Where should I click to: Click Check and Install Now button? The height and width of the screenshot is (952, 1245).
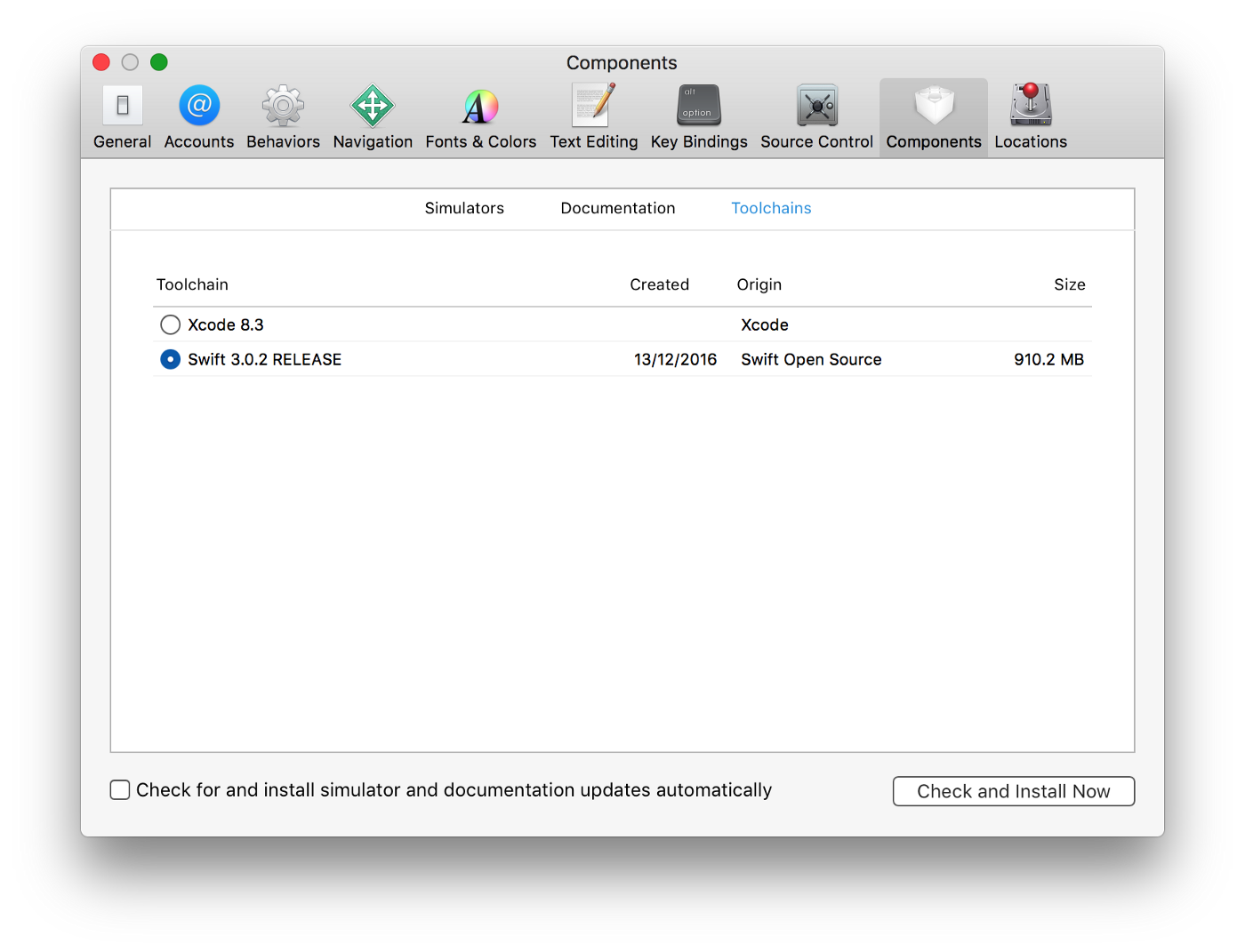click(x=1014, y=791)
